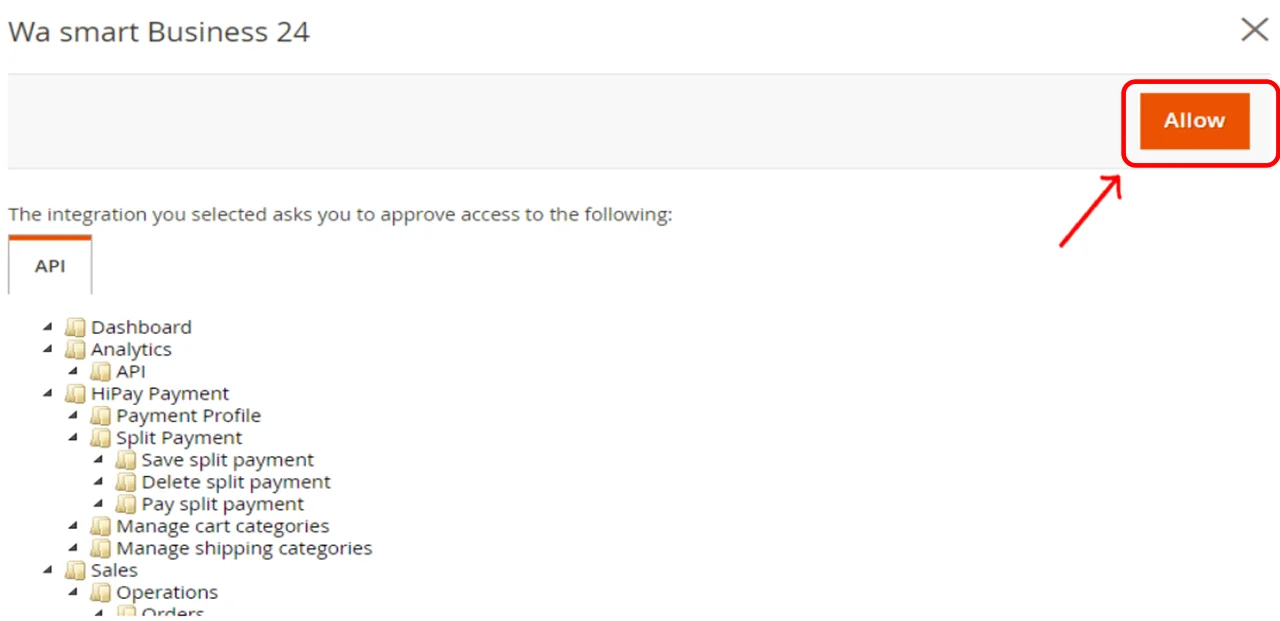Click the Operations folder icon
The image size is (1280, 621).
point(100,592)
